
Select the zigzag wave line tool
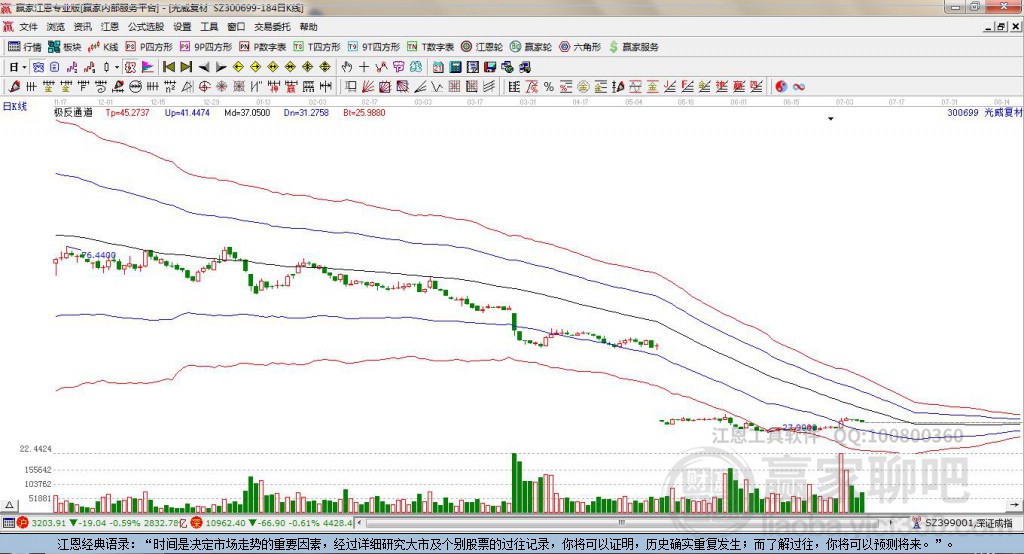(436, 86)
